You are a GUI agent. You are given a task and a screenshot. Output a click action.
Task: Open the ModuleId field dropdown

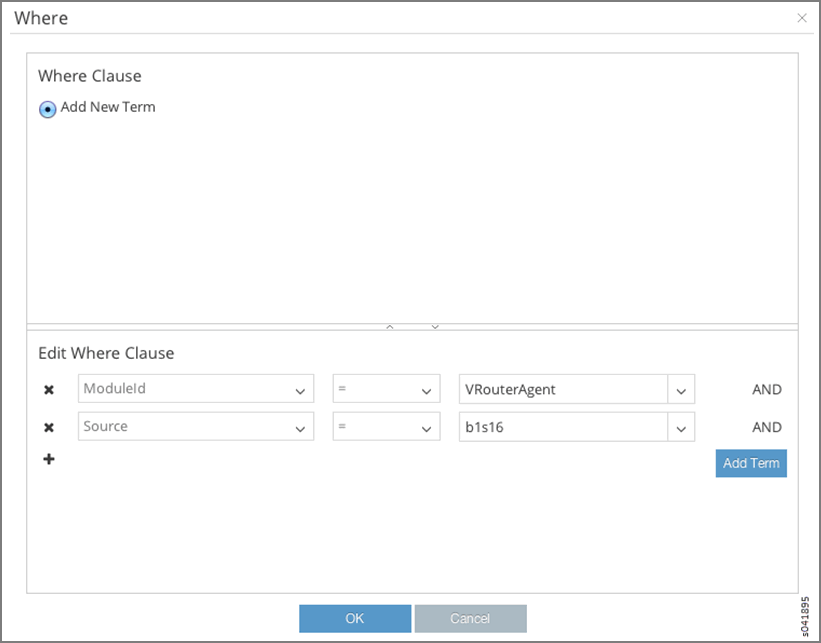[x=300, y=390]
